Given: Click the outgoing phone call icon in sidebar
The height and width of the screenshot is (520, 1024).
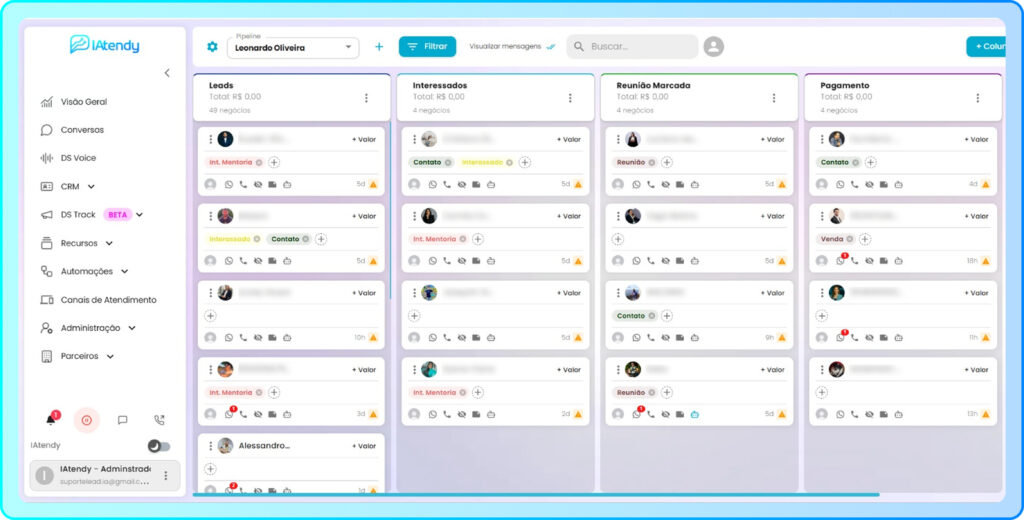Looking at the screenshot, I should (159, 420).
